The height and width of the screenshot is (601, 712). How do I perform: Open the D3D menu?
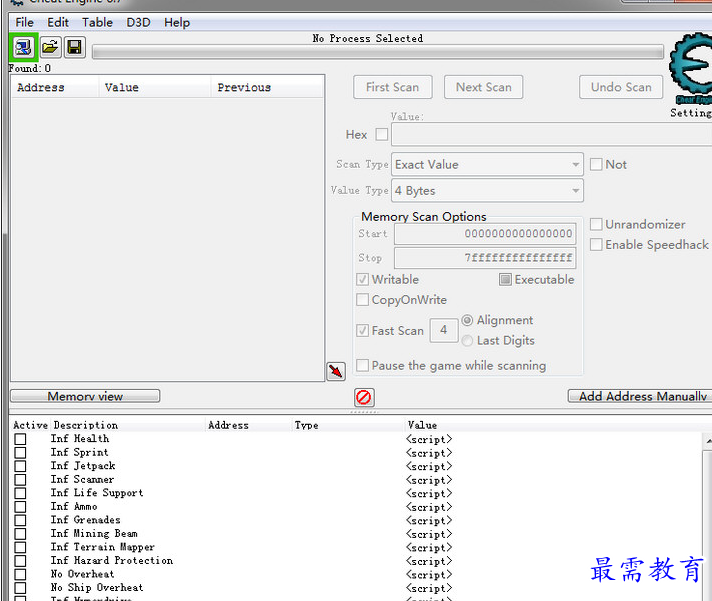[138, 22]
